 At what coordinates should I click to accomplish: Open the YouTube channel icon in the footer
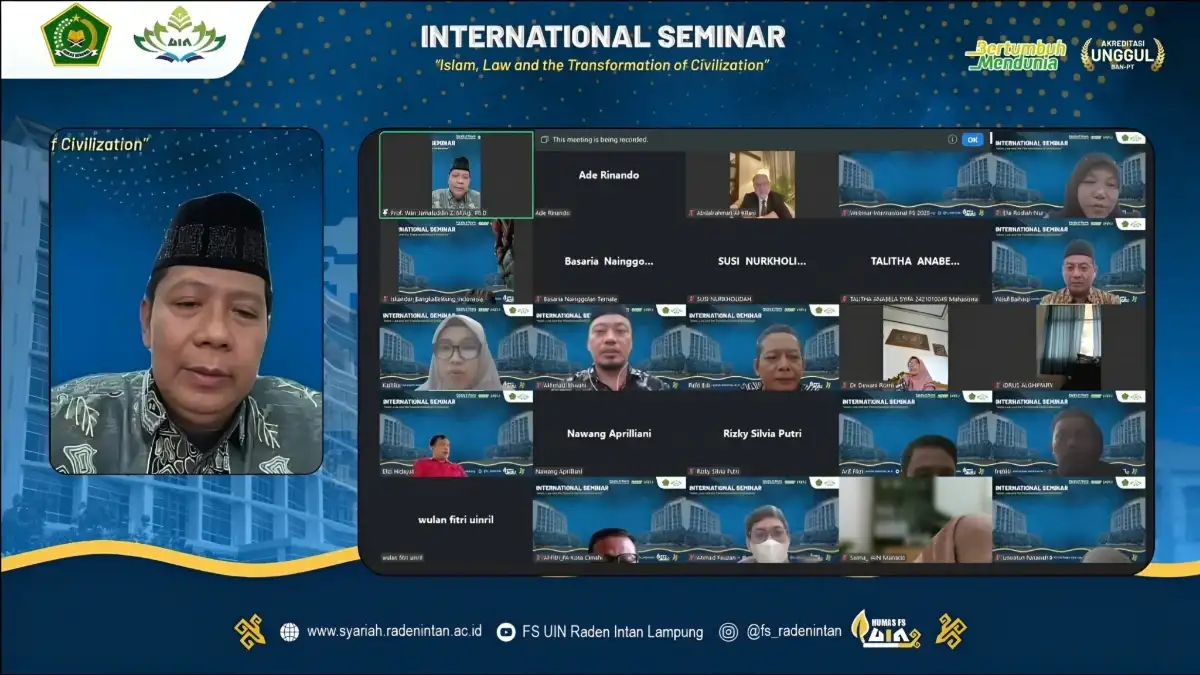505,631
